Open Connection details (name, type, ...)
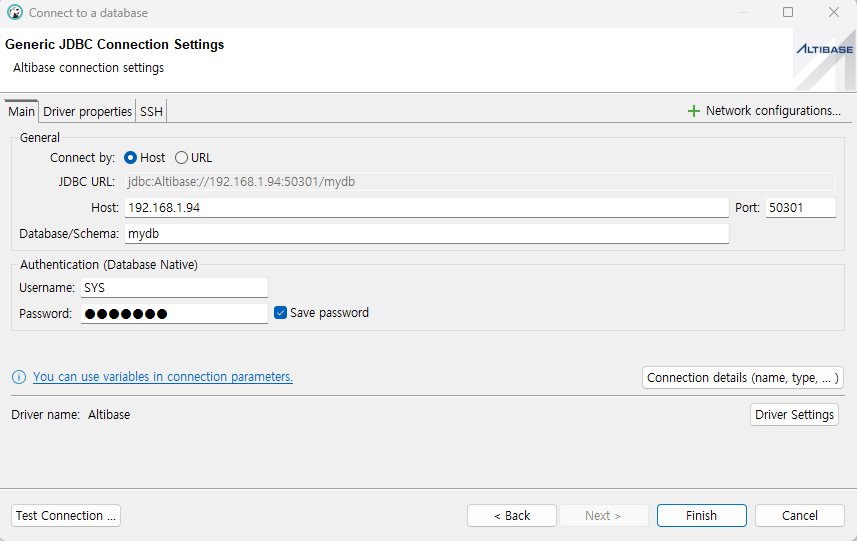The image size is (857, 541). pyautogui.click(x=742, y=378)
